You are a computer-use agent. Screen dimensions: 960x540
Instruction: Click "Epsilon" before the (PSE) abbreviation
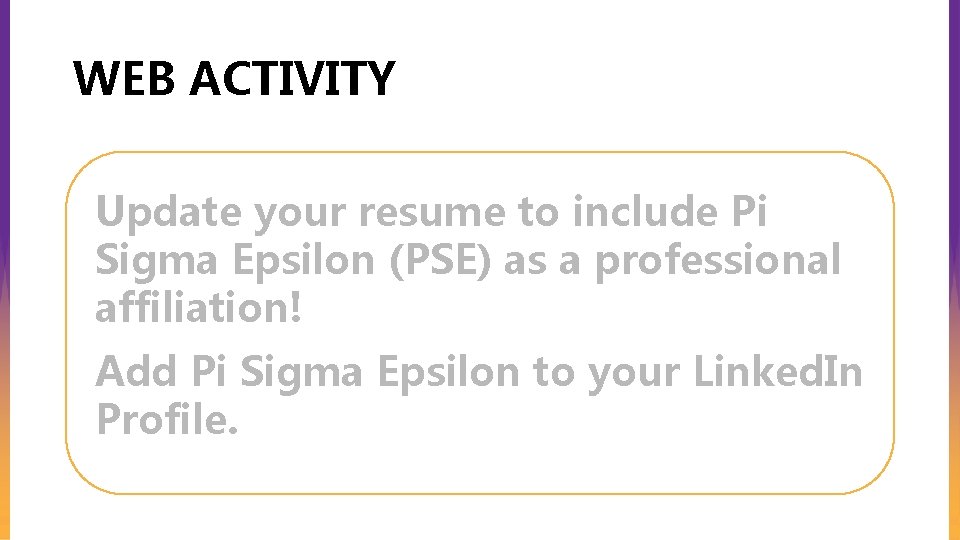(304, 262)
